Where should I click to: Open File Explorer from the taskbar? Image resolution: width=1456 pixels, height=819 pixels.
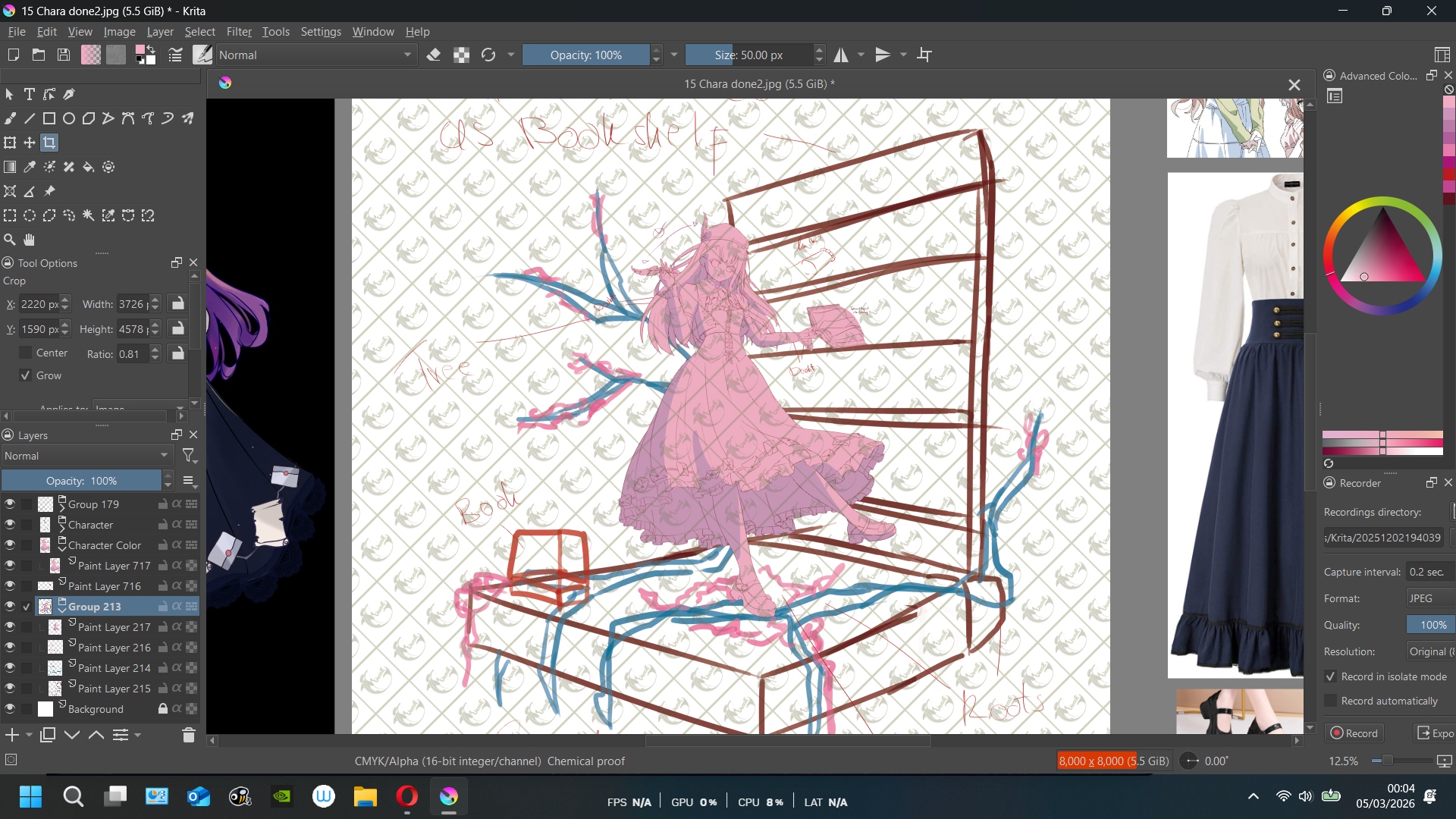365,796
